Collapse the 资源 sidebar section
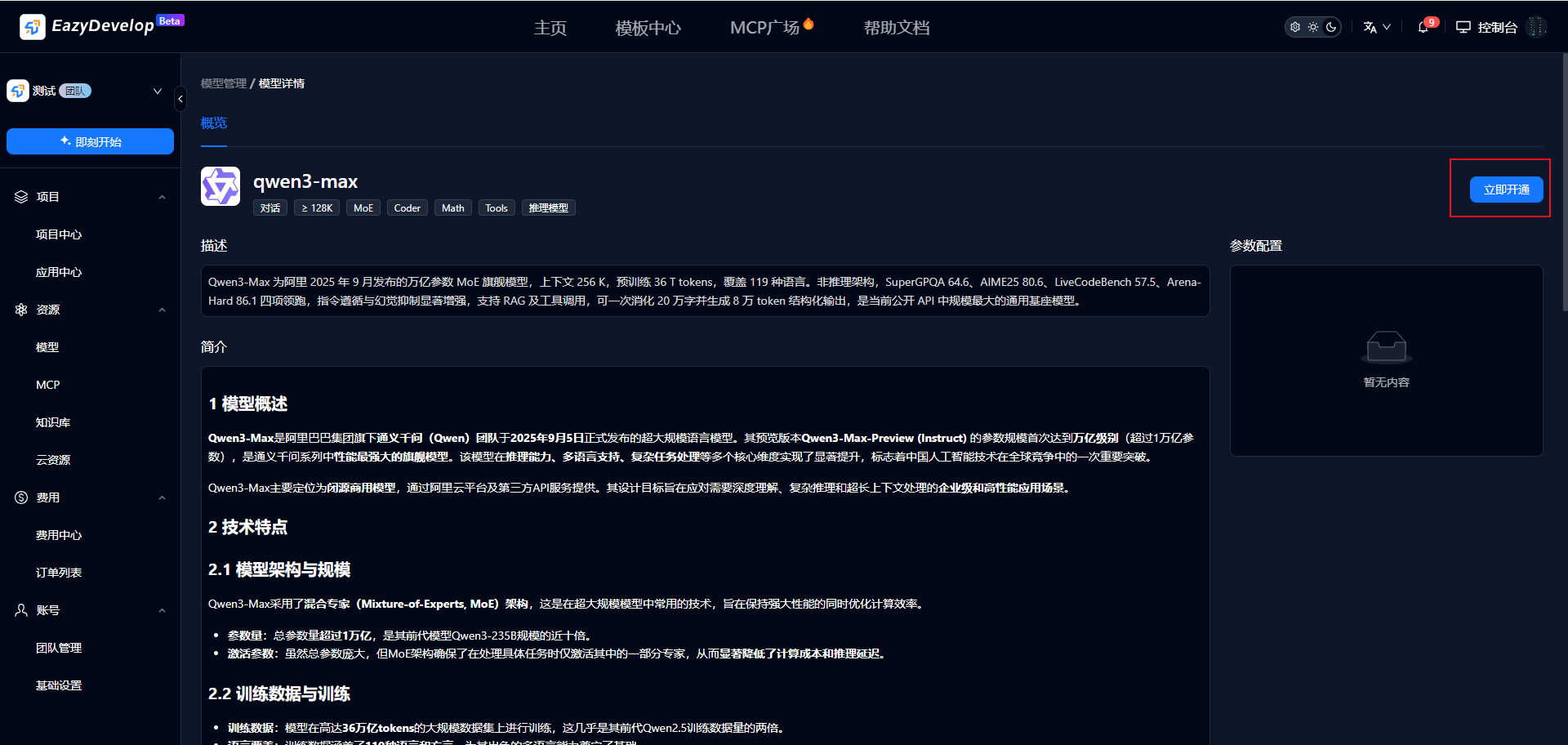The width and height of the screenshot is (1568, 745). click(162, 310)
